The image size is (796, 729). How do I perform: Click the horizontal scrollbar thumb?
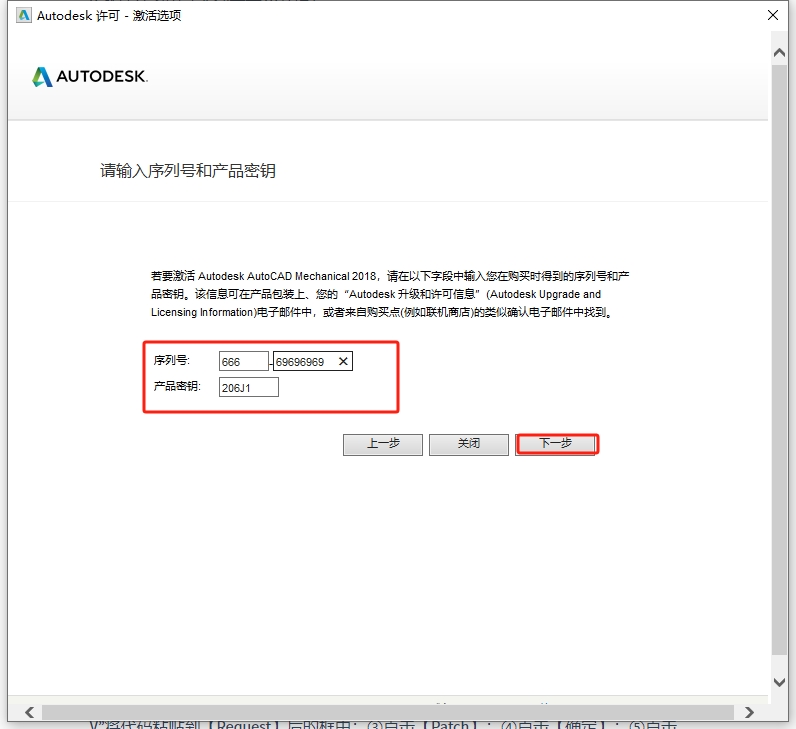coord(388,712)
